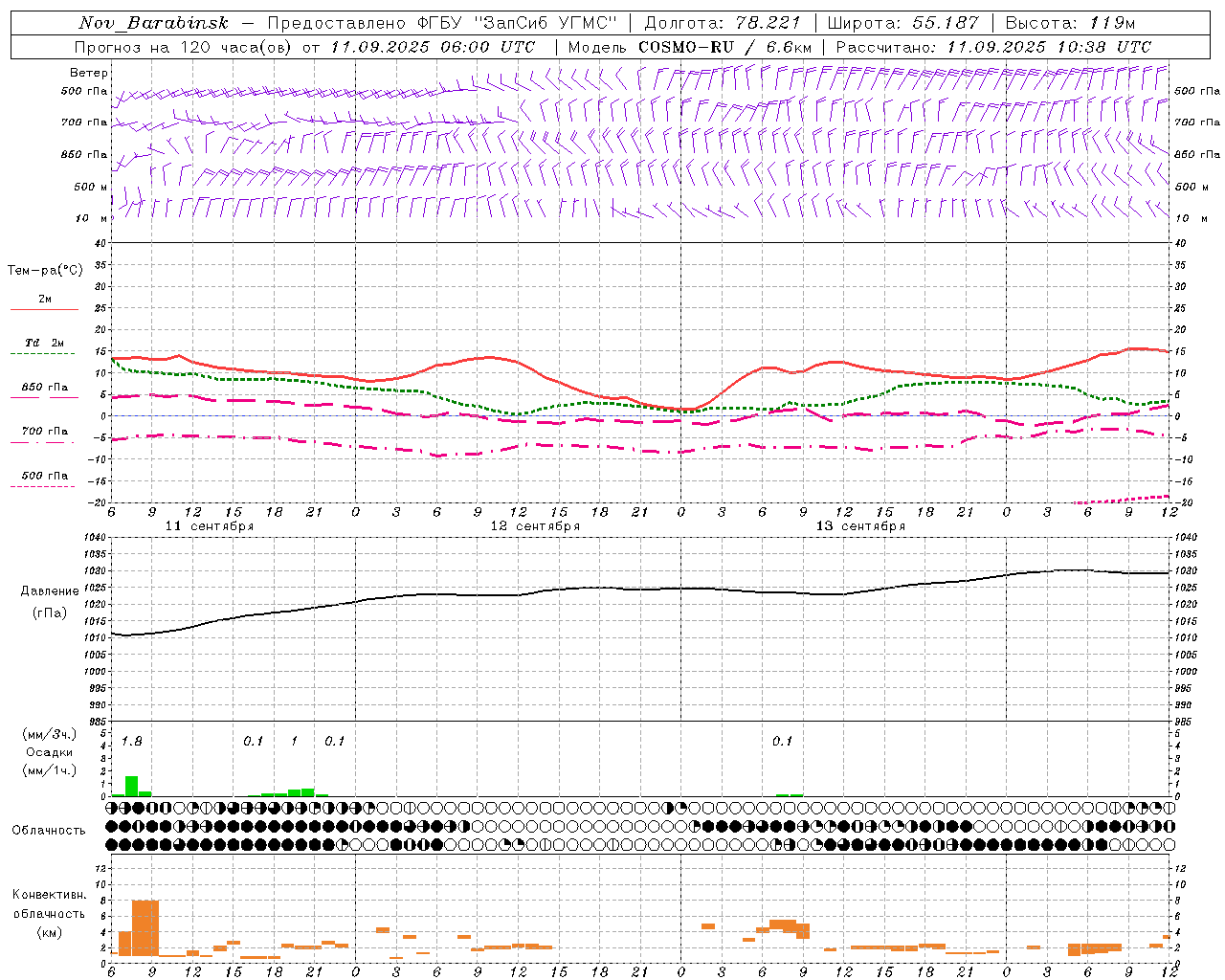1225x980 pixels.
Task: Select the COSMO-RU model name in header
Action: point(686,47)
